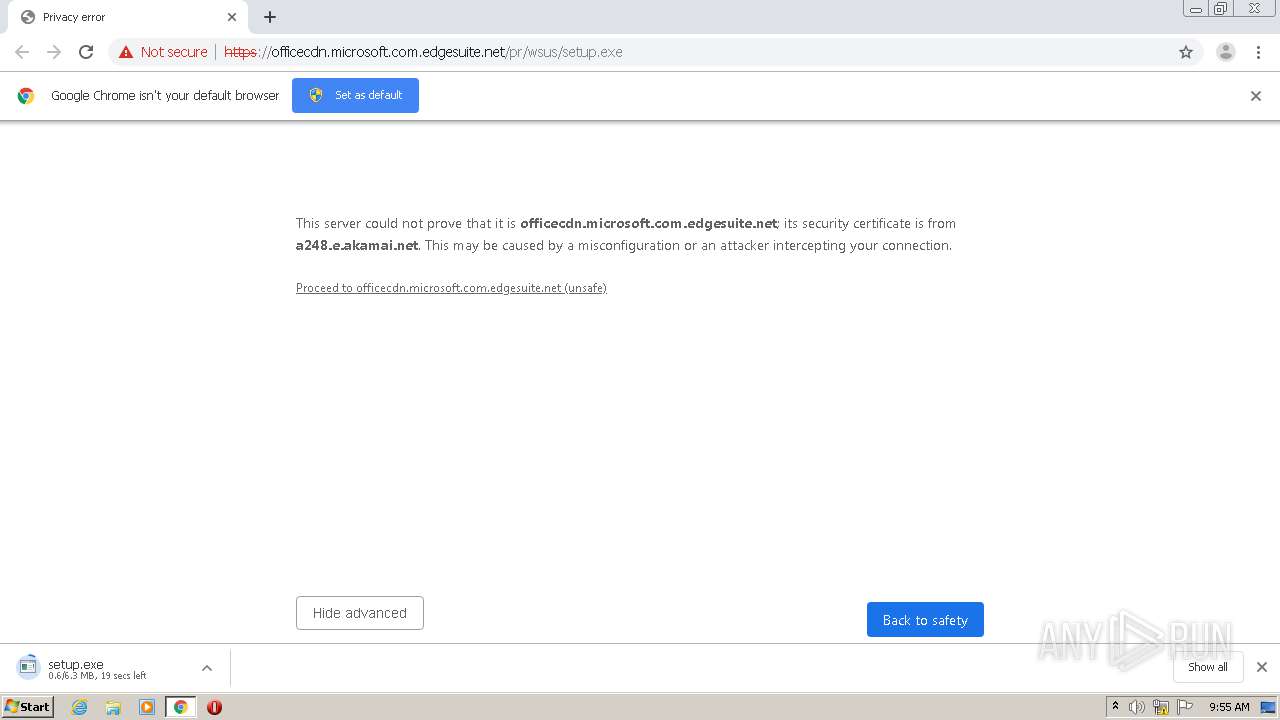This screenshot has width=1280, height=720.
Task: Click Back to safety button
Action: click(925, 620)
